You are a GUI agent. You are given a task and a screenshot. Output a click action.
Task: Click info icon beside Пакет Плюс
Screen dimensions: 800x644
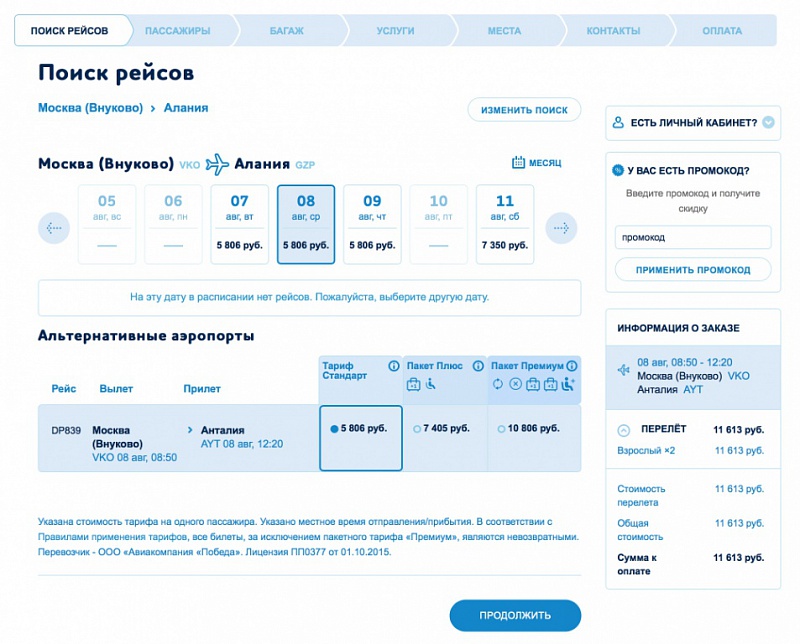coord(478,366)
